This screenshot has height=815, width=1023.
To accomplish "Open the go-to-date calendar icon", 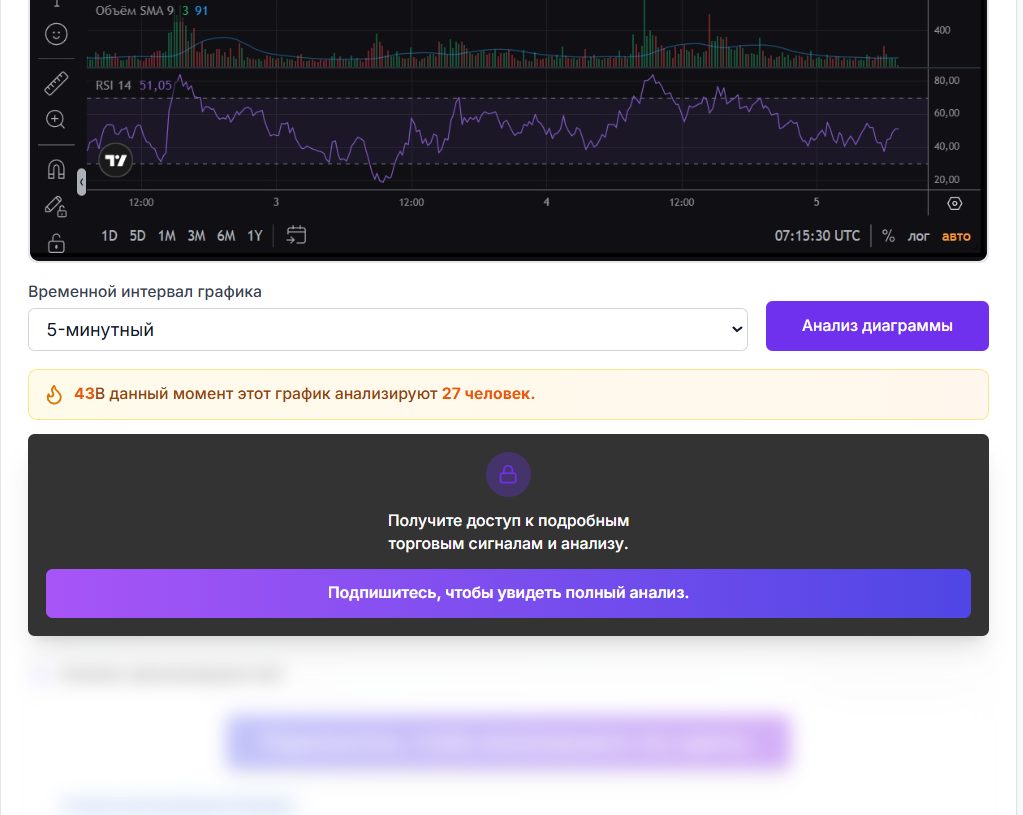I will (x=296, y=235).
